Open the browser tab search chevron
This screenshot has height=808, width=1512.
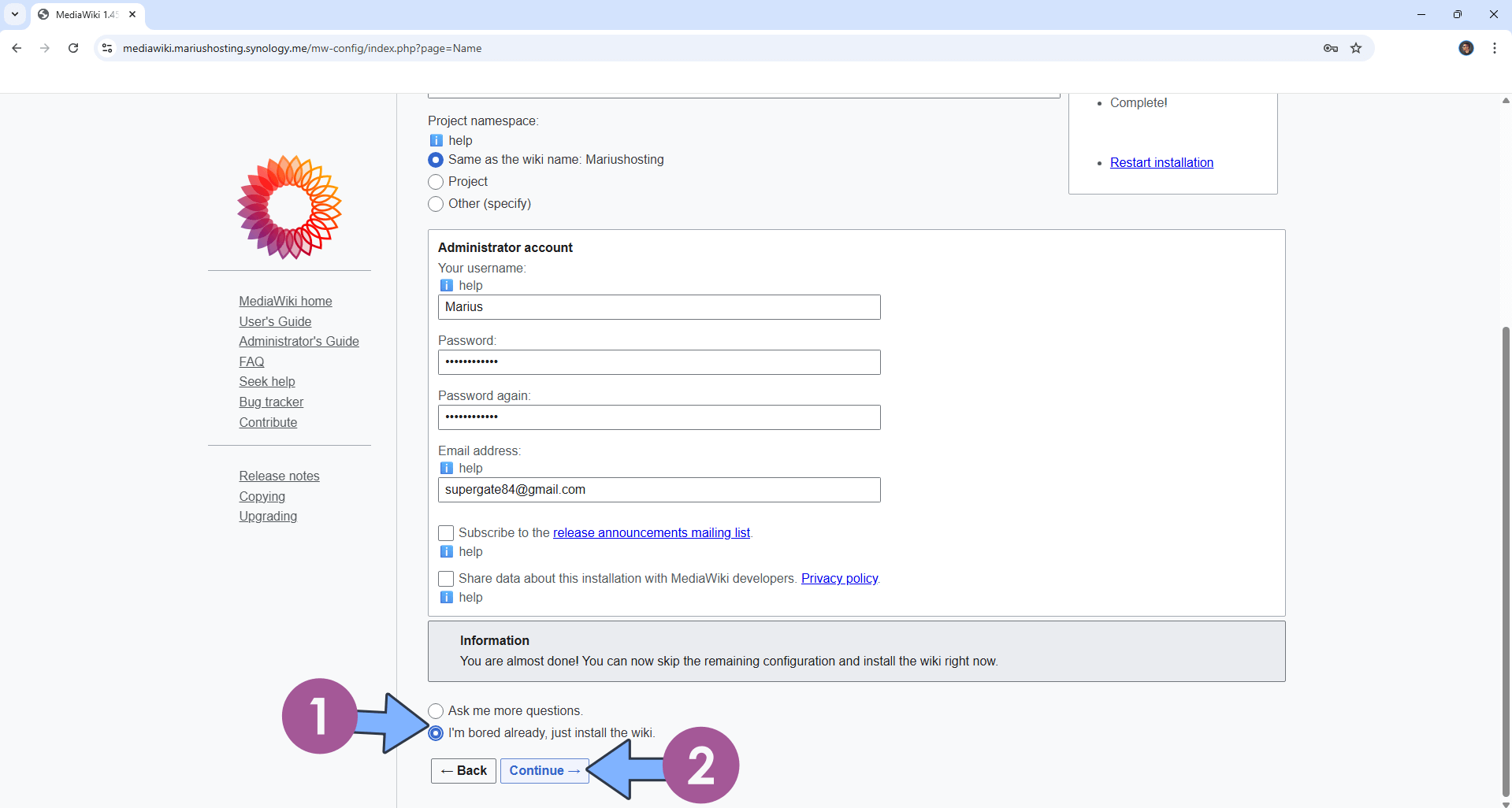coord(14,14)
